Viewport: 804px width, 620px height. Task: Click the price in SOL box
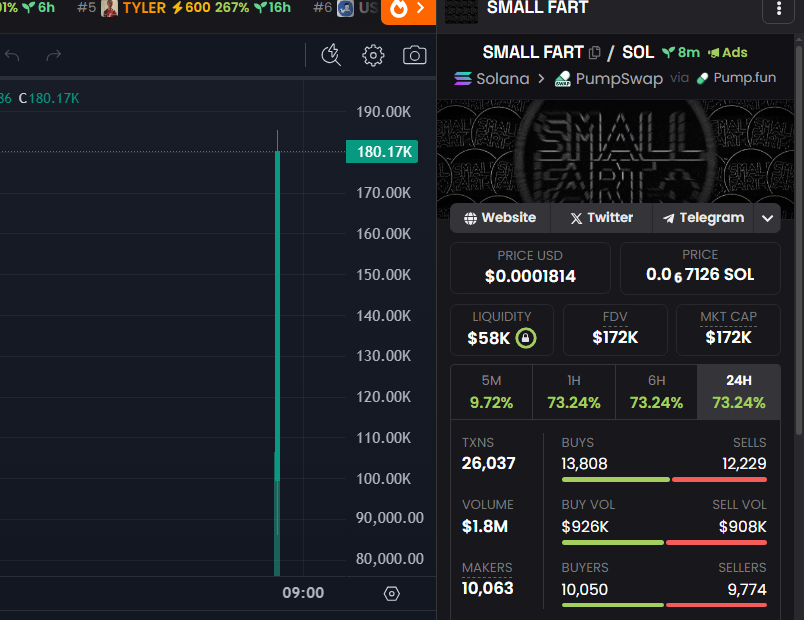[700, 268]
